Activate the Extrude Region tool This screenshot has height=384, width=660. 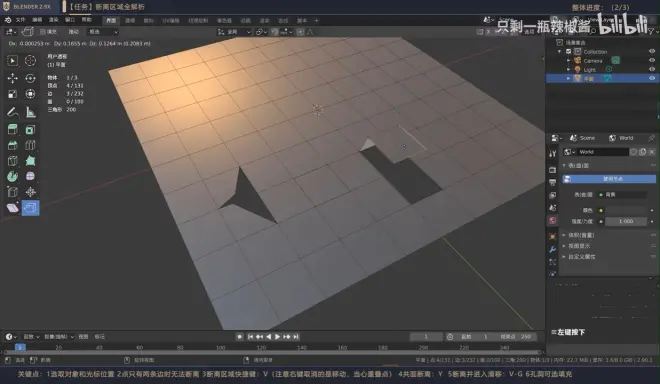[13, 130]
